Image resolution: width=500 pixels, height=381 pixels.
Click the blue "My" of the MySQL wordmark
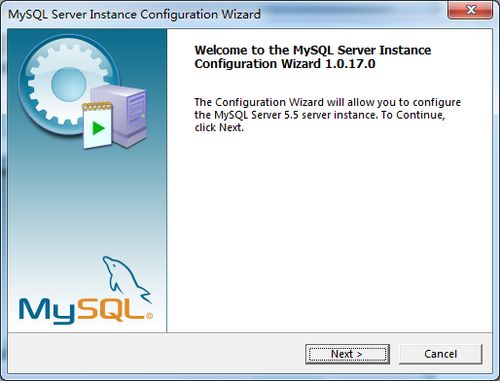[48, 311]
